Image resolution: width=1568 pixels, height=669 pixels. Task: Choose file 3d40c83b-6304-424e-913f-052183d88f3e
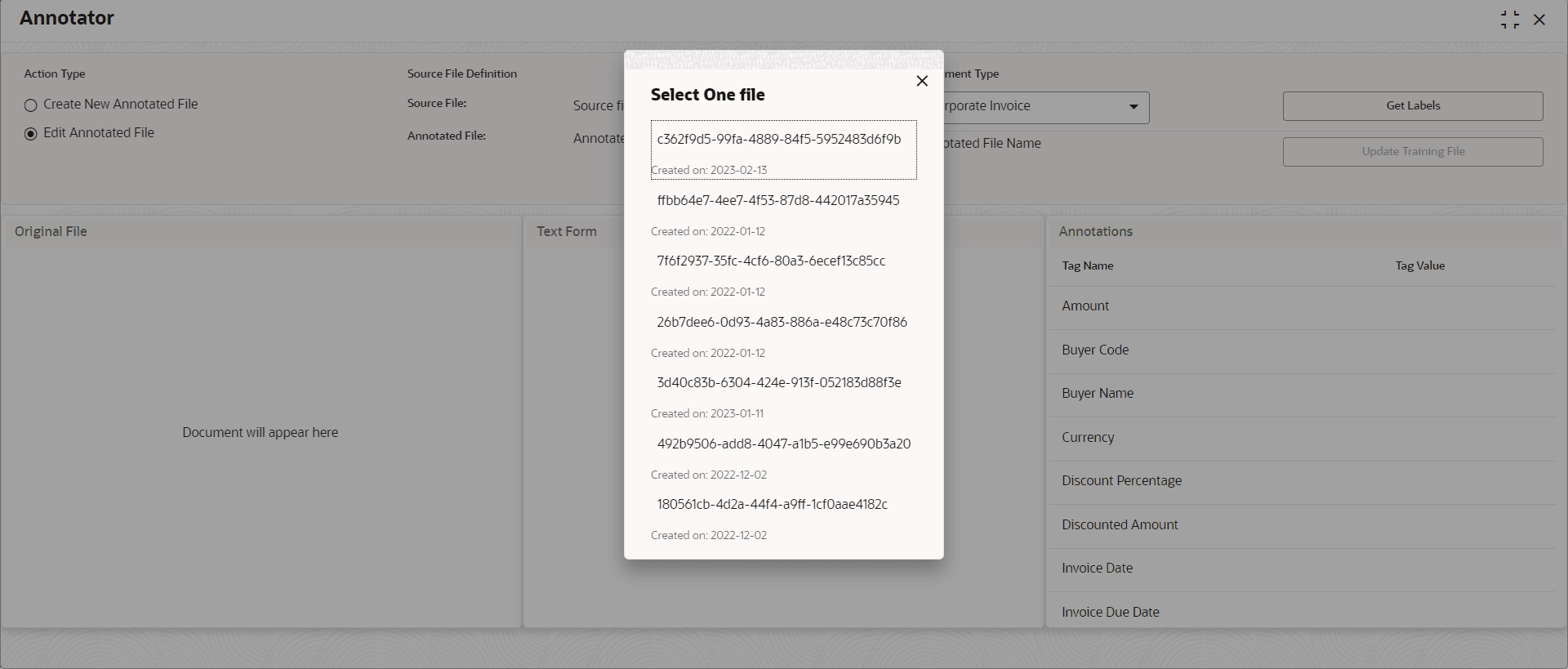pyautogui.click(x=784, y=394)
